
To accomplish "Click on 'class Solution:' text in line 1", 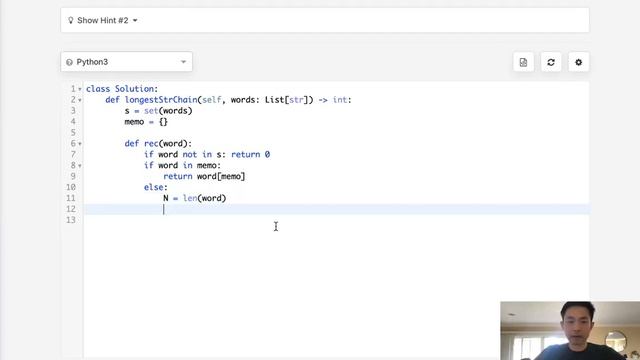I will [x=122, y=89].
